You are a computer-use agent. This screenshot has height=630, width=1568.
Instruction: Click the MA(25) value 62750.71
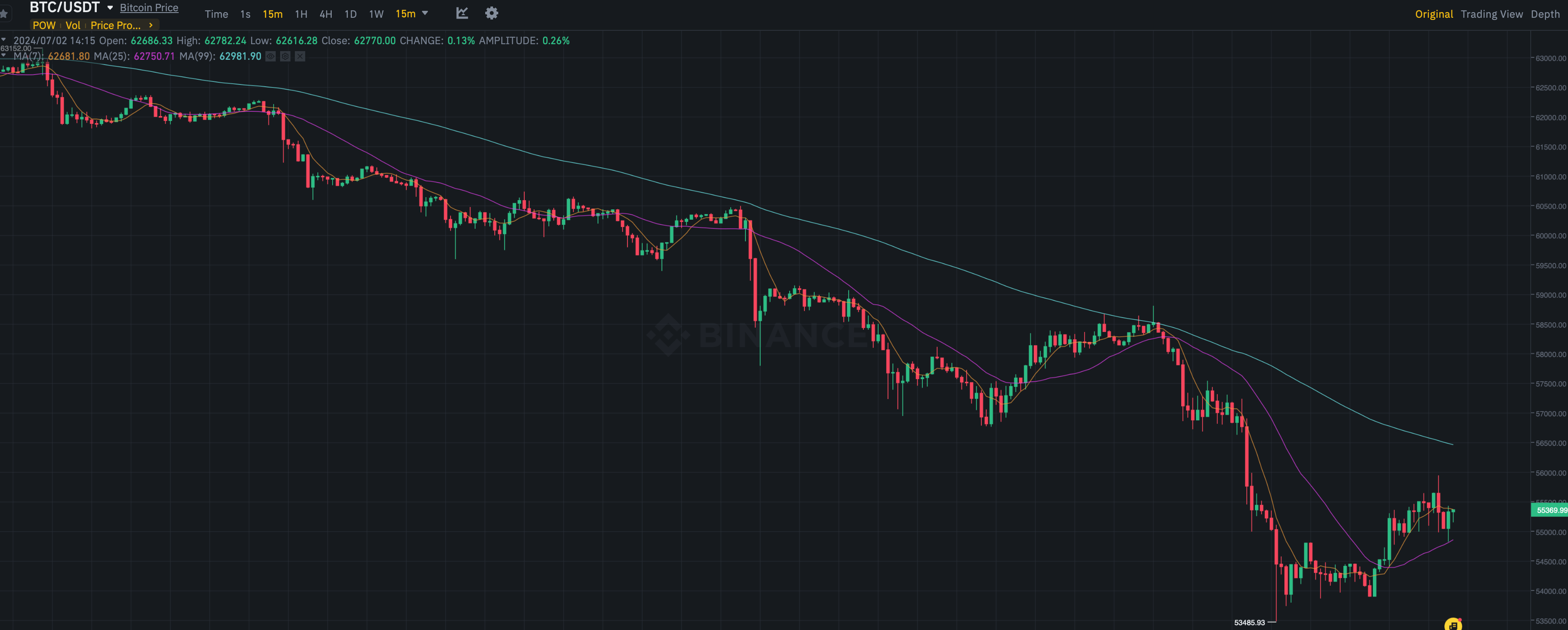155,56
